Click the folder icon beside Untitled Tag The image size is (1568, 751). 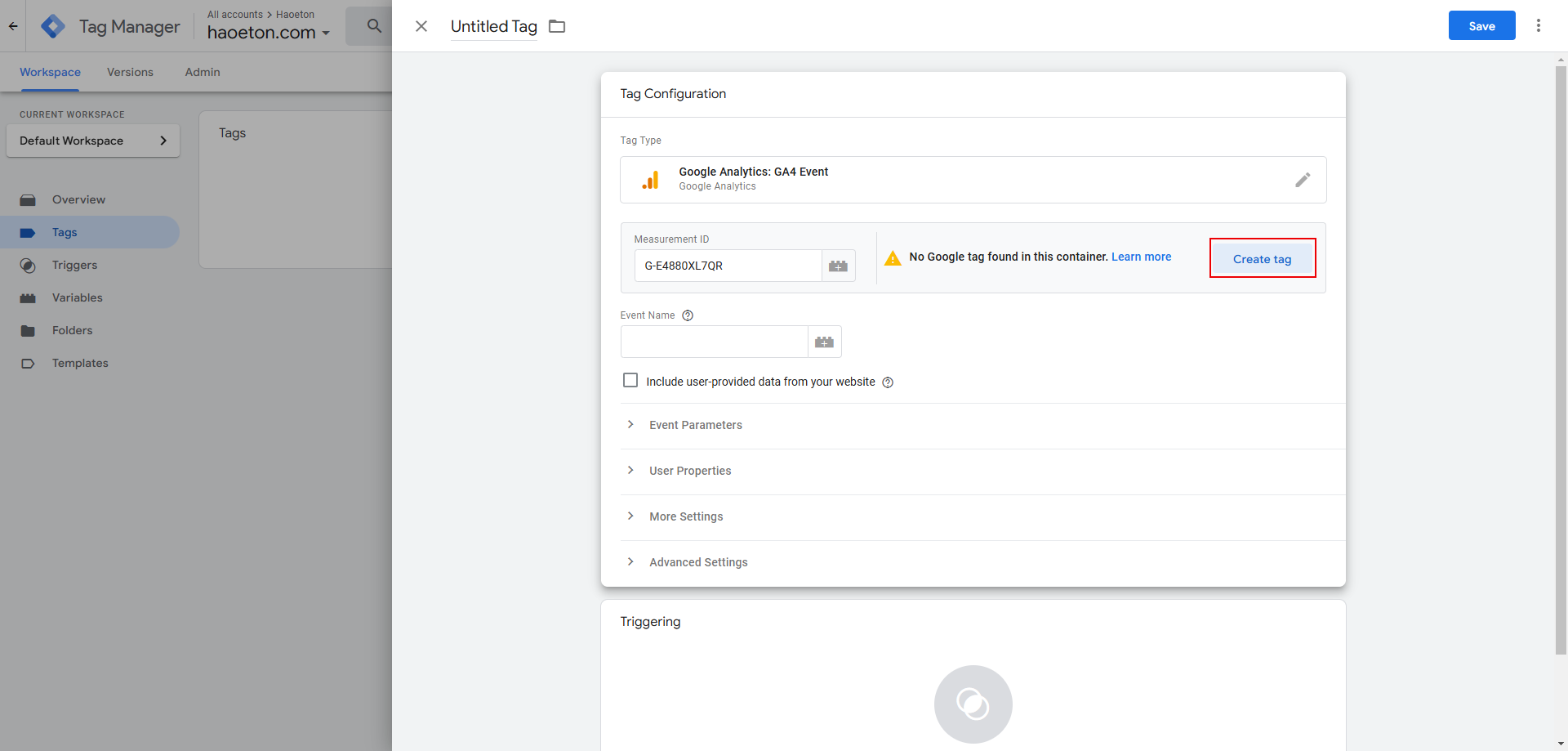coord(557,26)
